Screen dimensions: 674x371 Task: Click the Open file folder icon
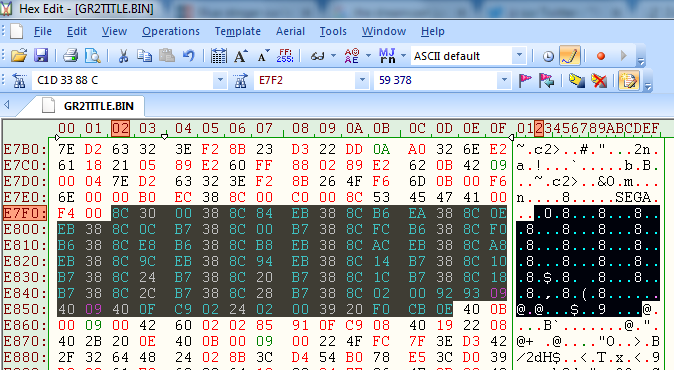(x=19, y=56)
